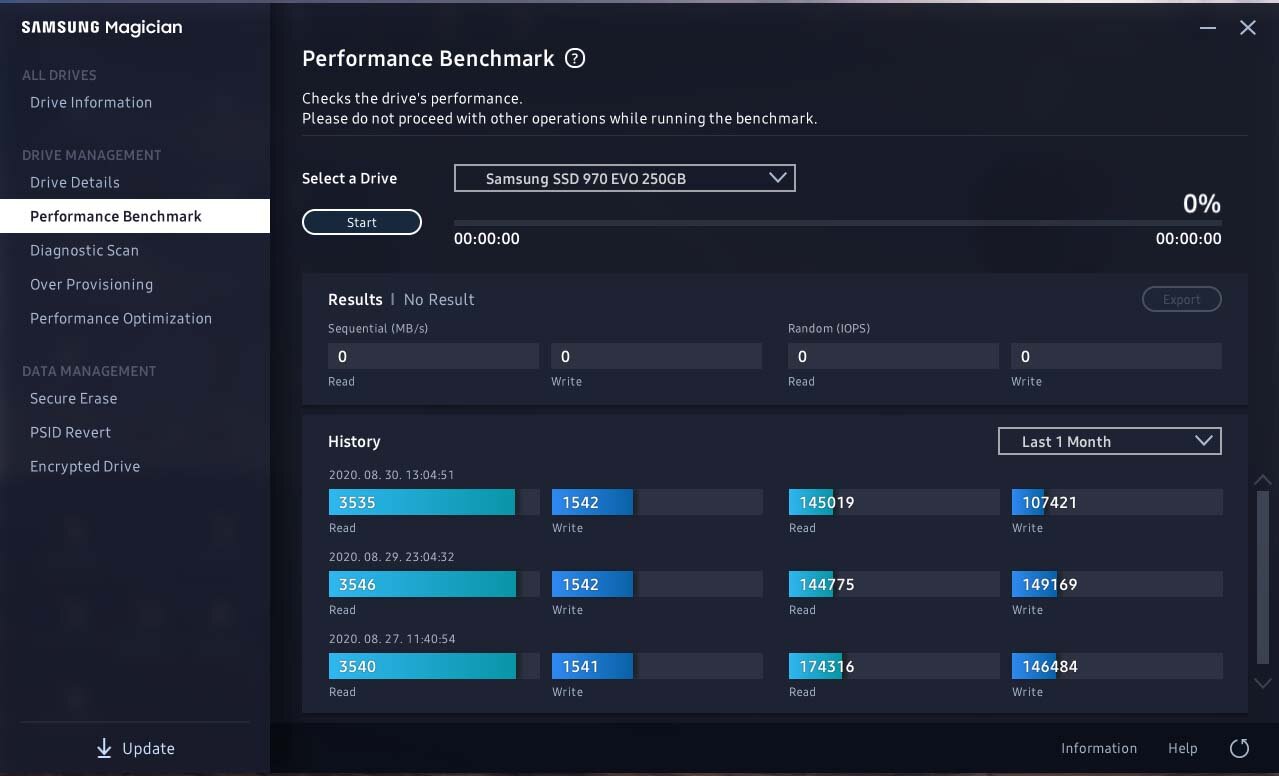The image size is (1279, 776).
Task: Click the 3546 sequential read history bar
Action: [433, 584]
